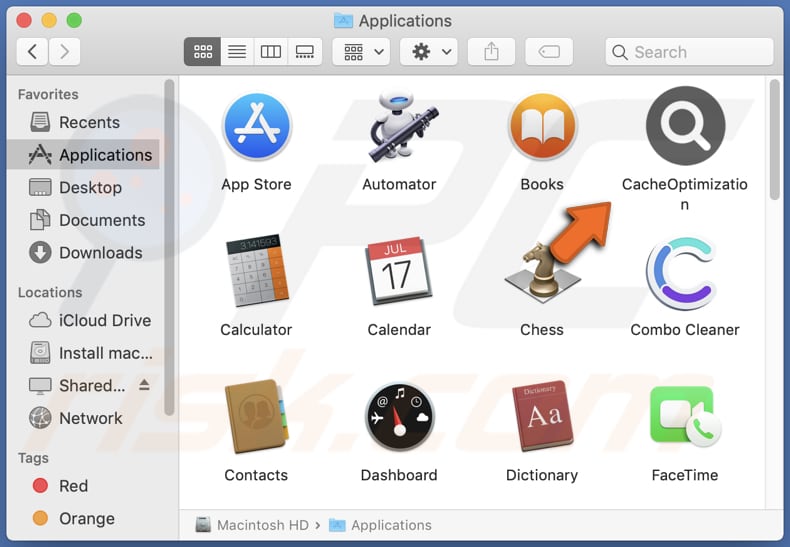Select the Calculator app icon
Viewport: 790px width, 547px height.
point(257,270)
